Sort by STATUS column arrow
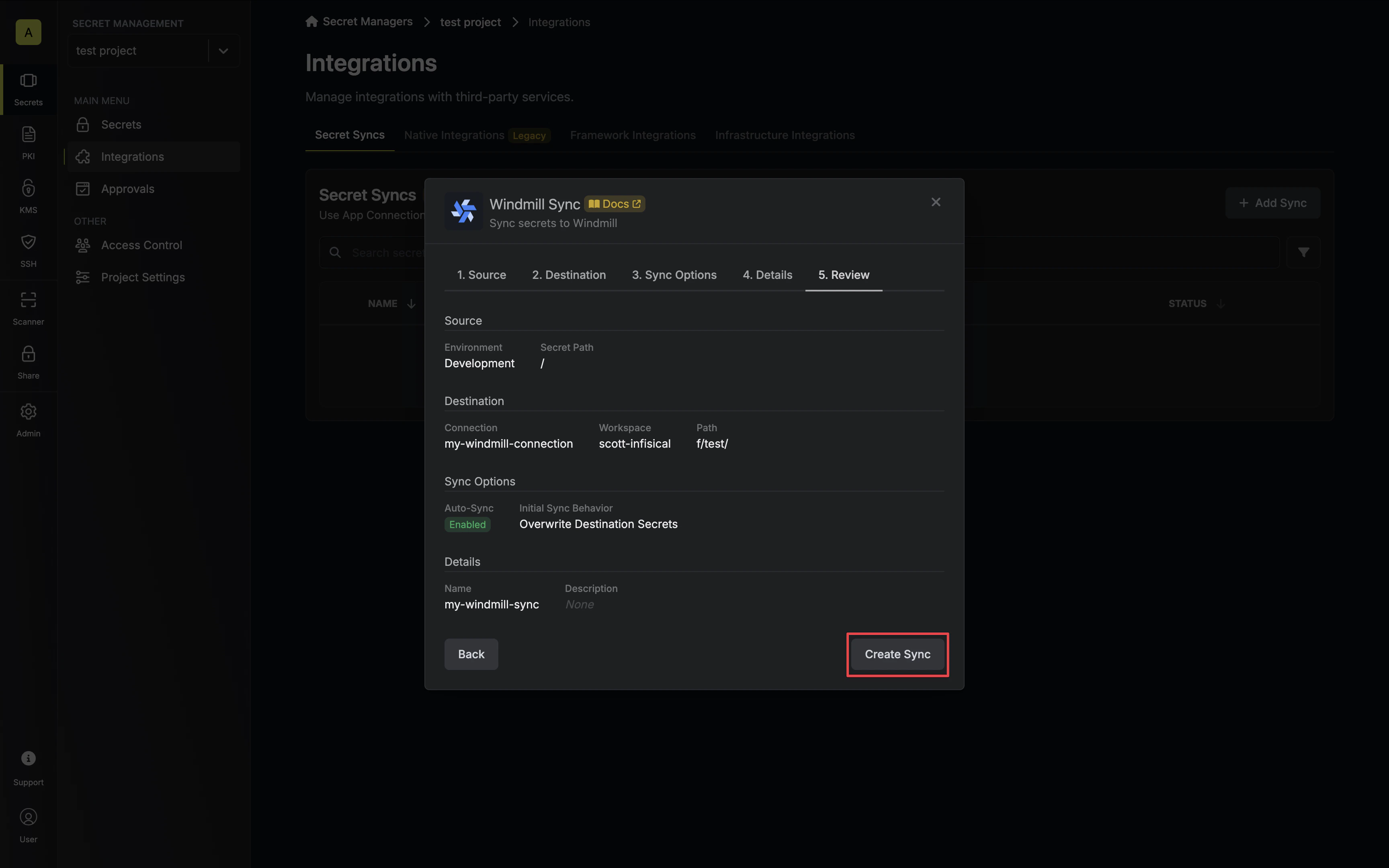Screen dimensions: 1389x868 pyautogui.click(x=1220, y=304)
